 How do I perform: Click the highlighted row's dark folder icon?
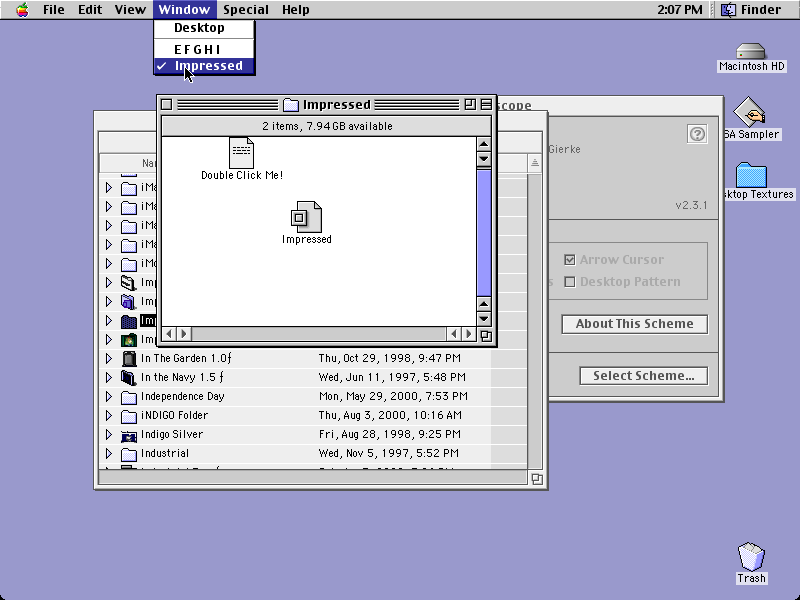point(129,321)
